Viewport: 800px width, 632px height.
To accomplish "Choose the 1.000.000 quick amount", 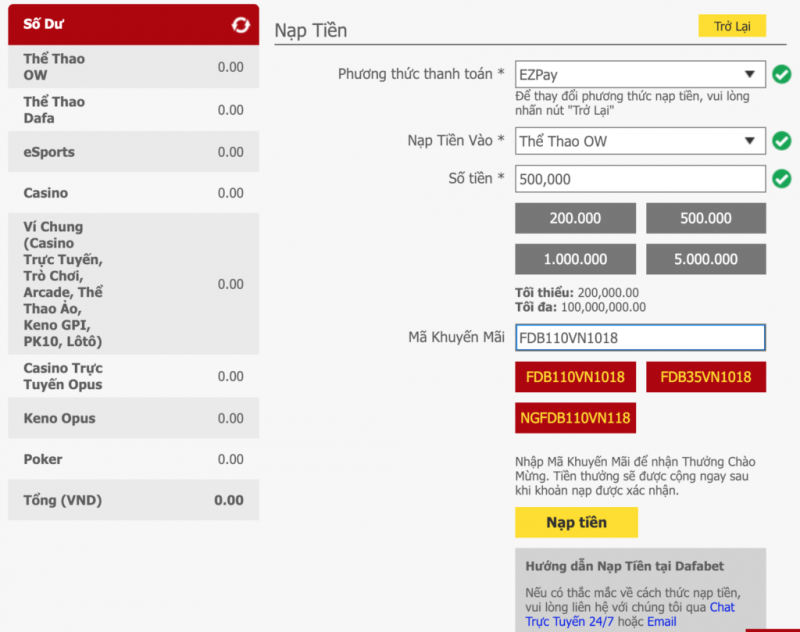I will click(x=575, y=259).
